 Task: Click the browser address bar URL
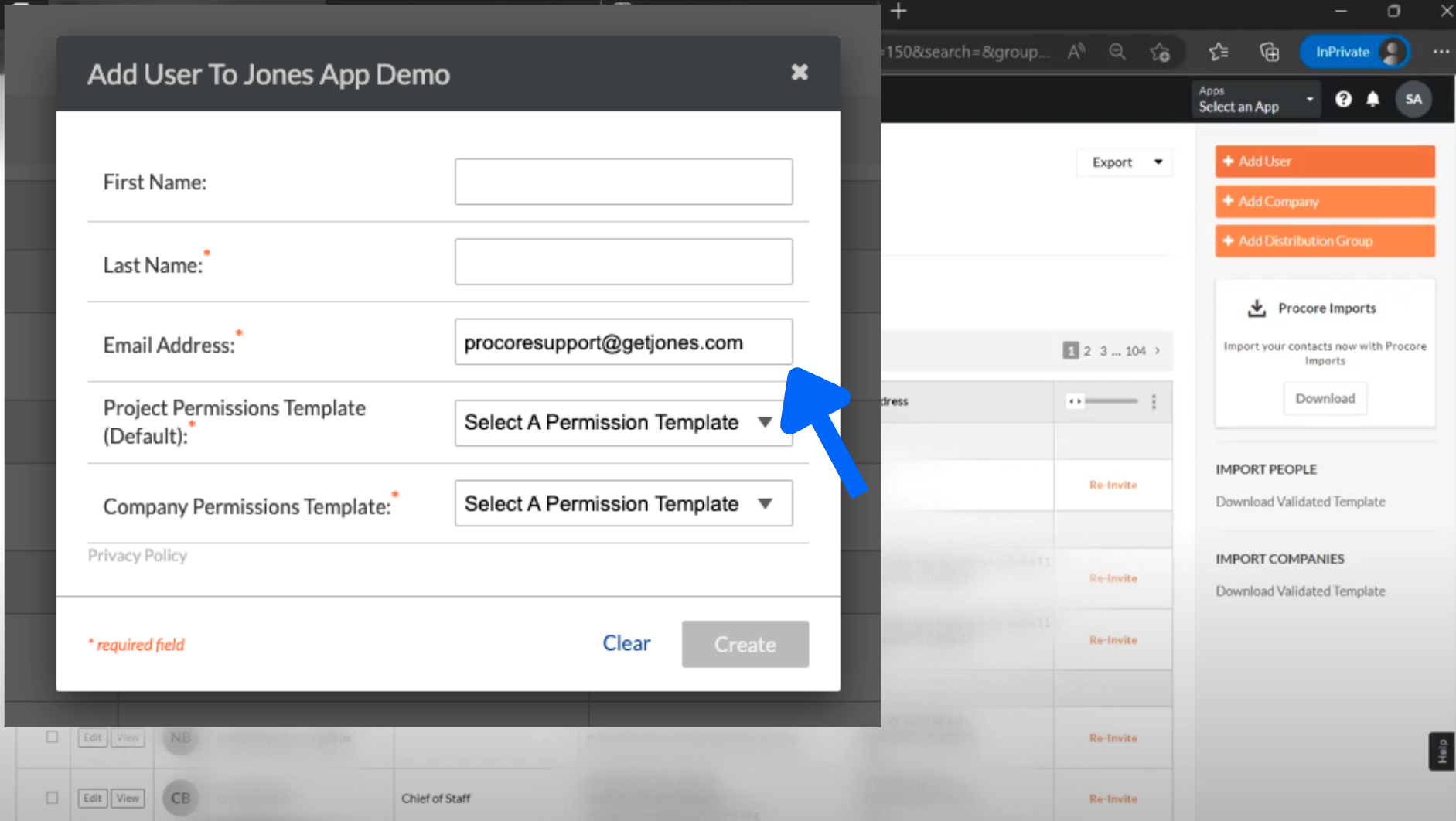coord(967,52)
